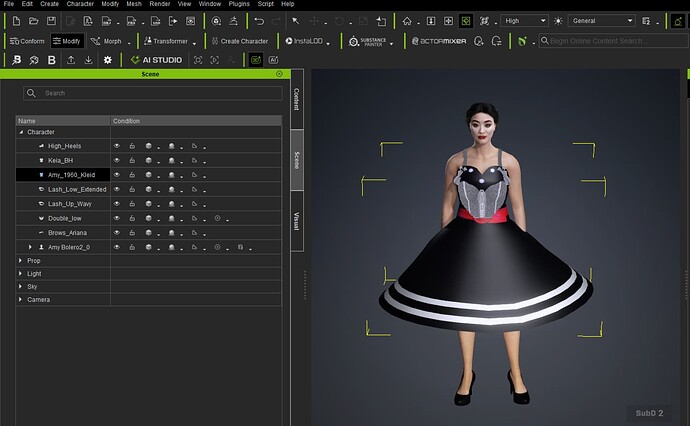Image resolution: width=690 pixels, height=426 pixels.
Task: Open the Script menu
Action: [x=266, y=4]
